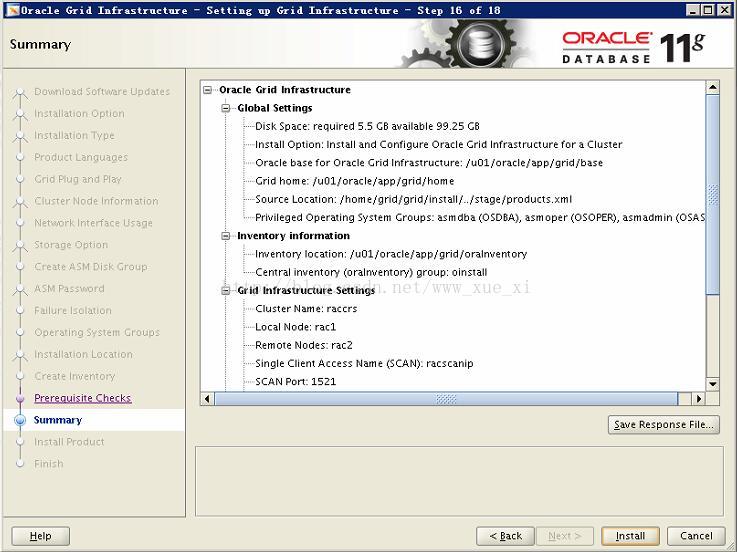Image resolution: width=737 pixels, height=552 pixels.
Task: Select the Install Option row
Action: (439, 144)
